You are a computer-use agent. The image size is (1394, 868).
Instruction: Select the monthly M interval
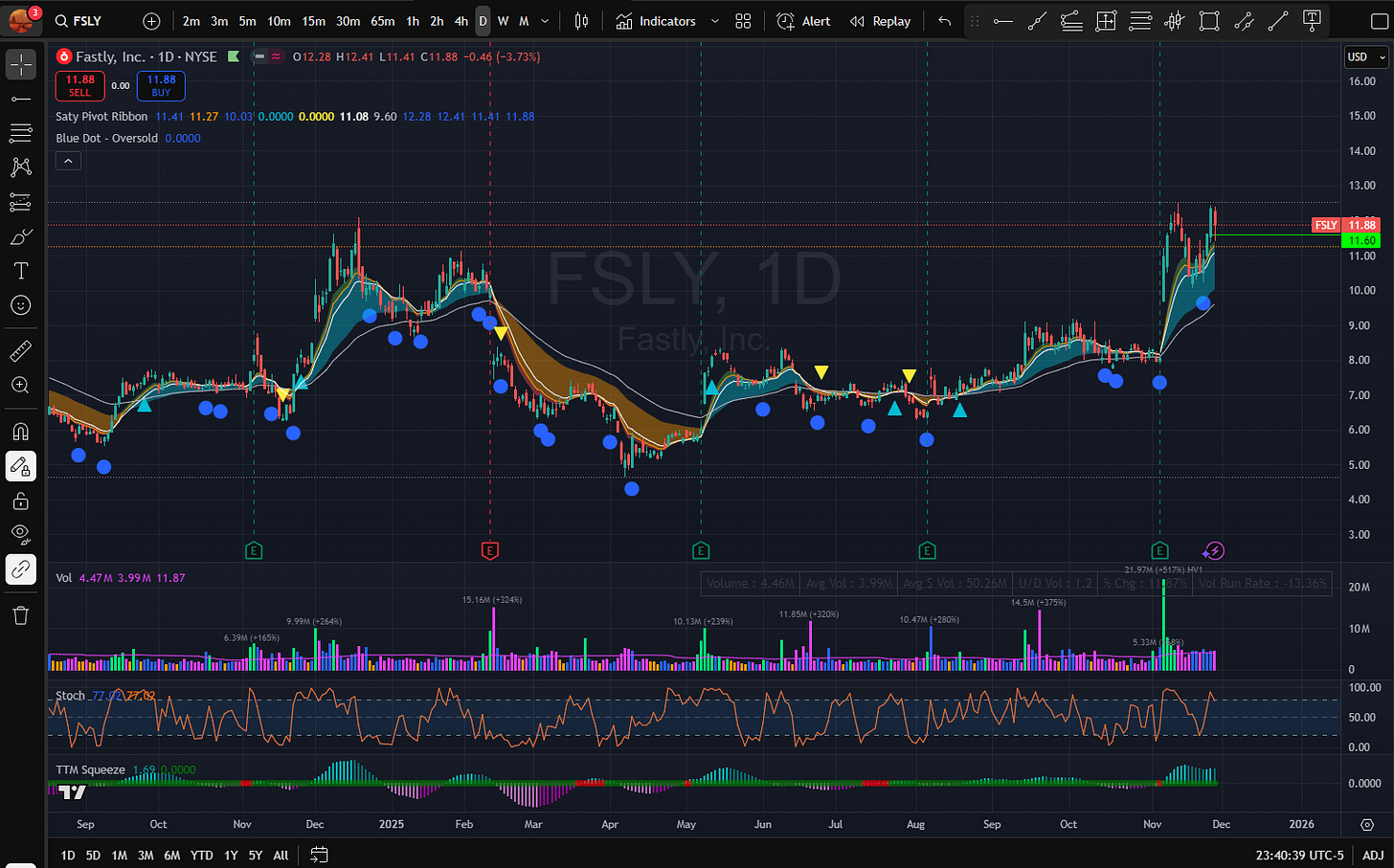pyautogui.click(x=524, y=21)
